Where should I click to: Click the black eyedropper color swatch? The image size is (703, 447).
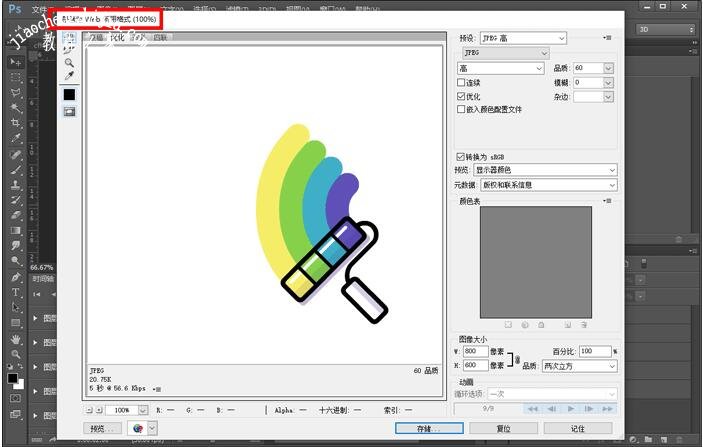tap(69, 95)
